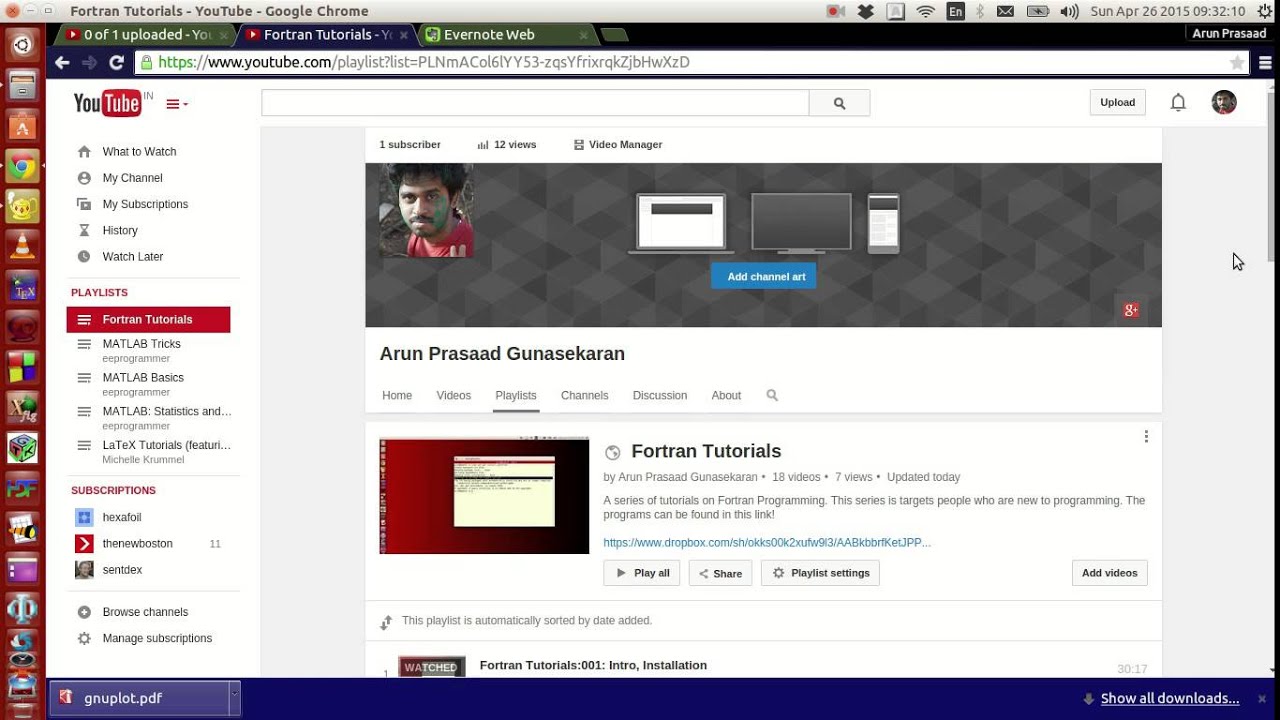This screenshot has height=720, width=1280.
Task: Open Chrome from Ubuntu launcher
Action: pyautogui.click(x=22, y=168)
